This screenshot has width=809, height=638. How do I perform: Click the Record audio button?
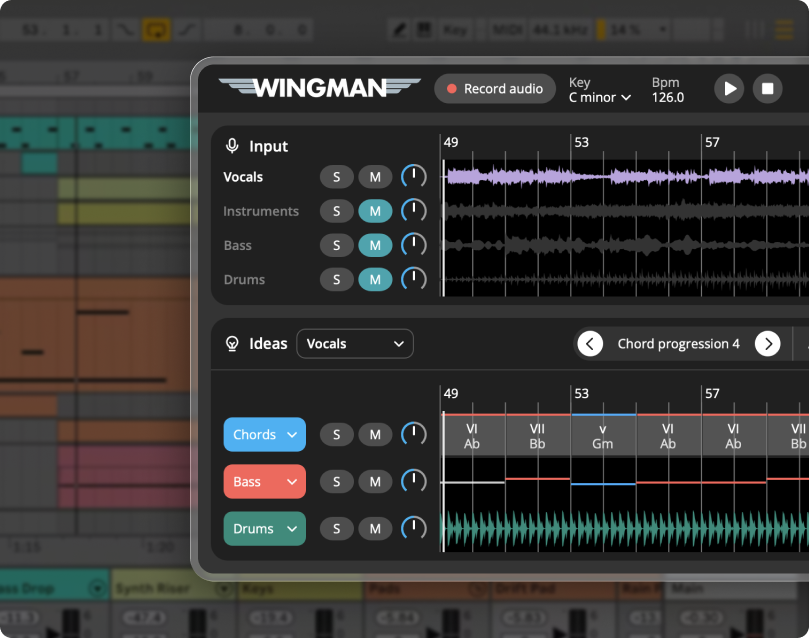(495, 89)
